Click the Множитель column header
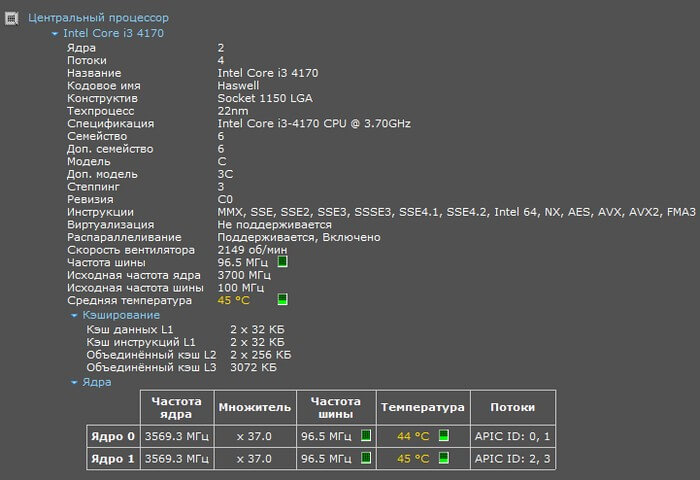 click(254, 408)
